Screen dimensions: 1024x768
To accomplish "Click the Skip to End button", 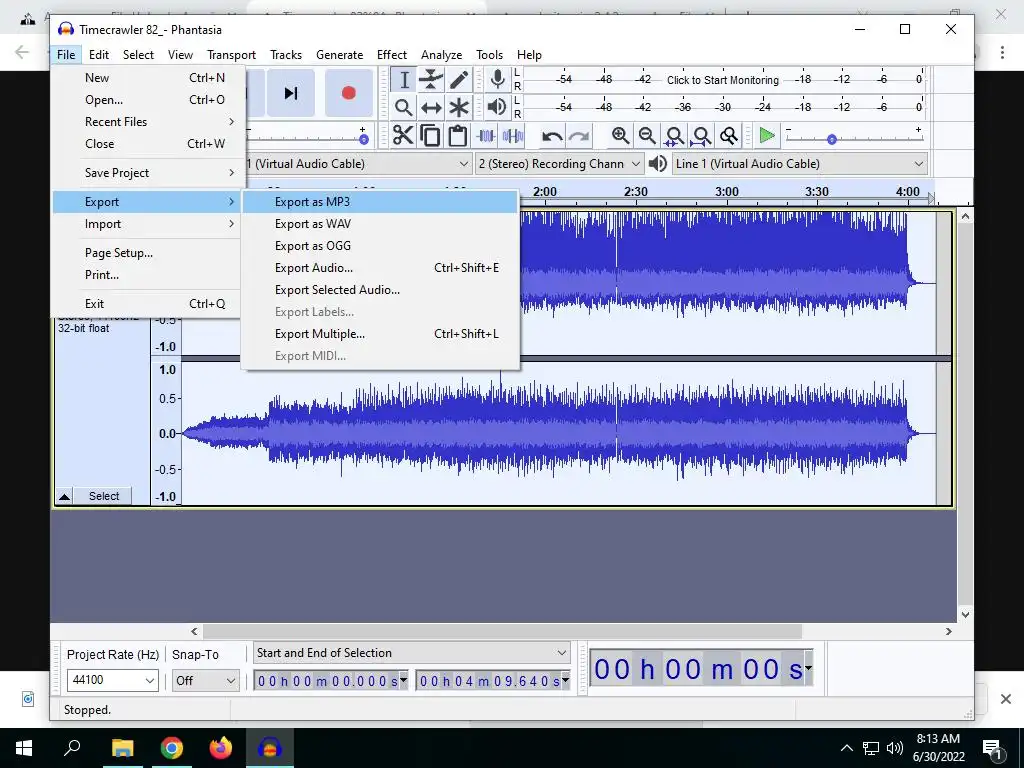I will [291, 93].
